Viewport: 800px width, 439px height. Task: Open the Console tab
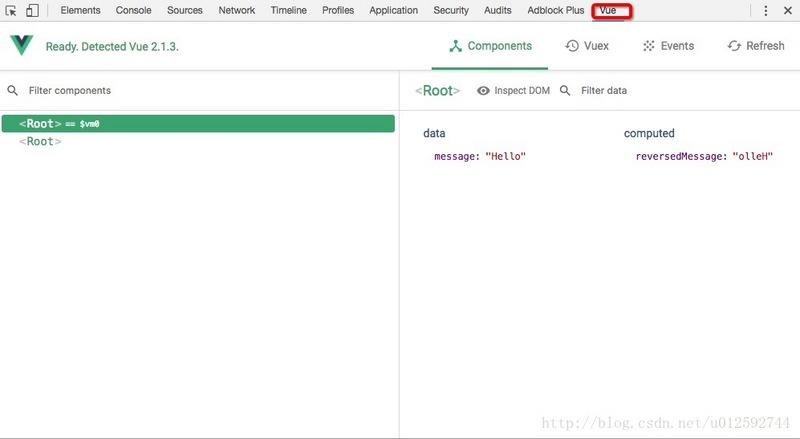point(133,10)
